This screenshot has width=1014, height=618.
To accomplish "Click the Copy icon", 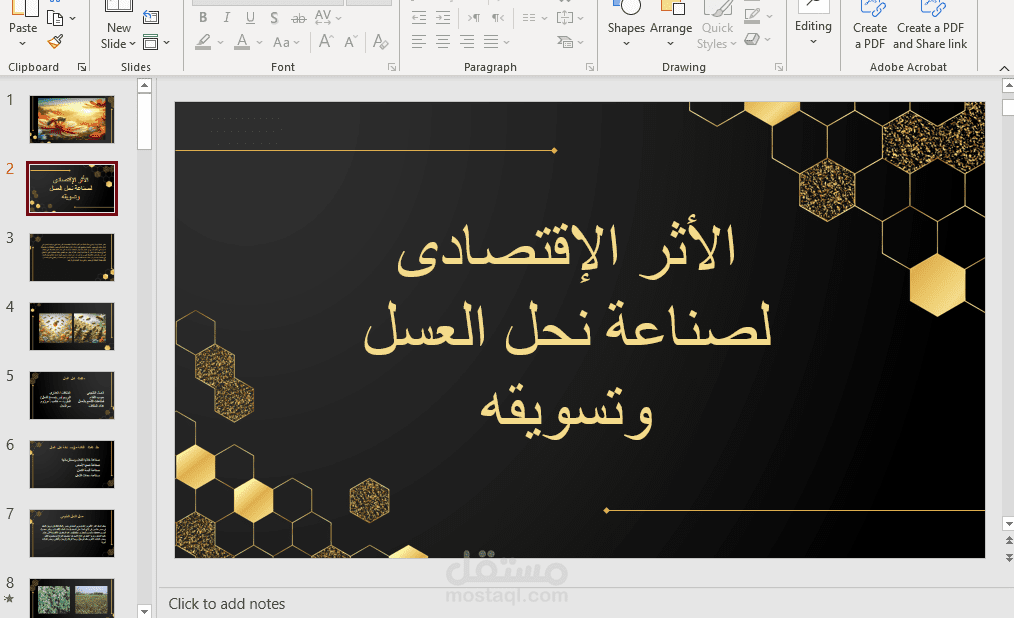I will [56, 18].
